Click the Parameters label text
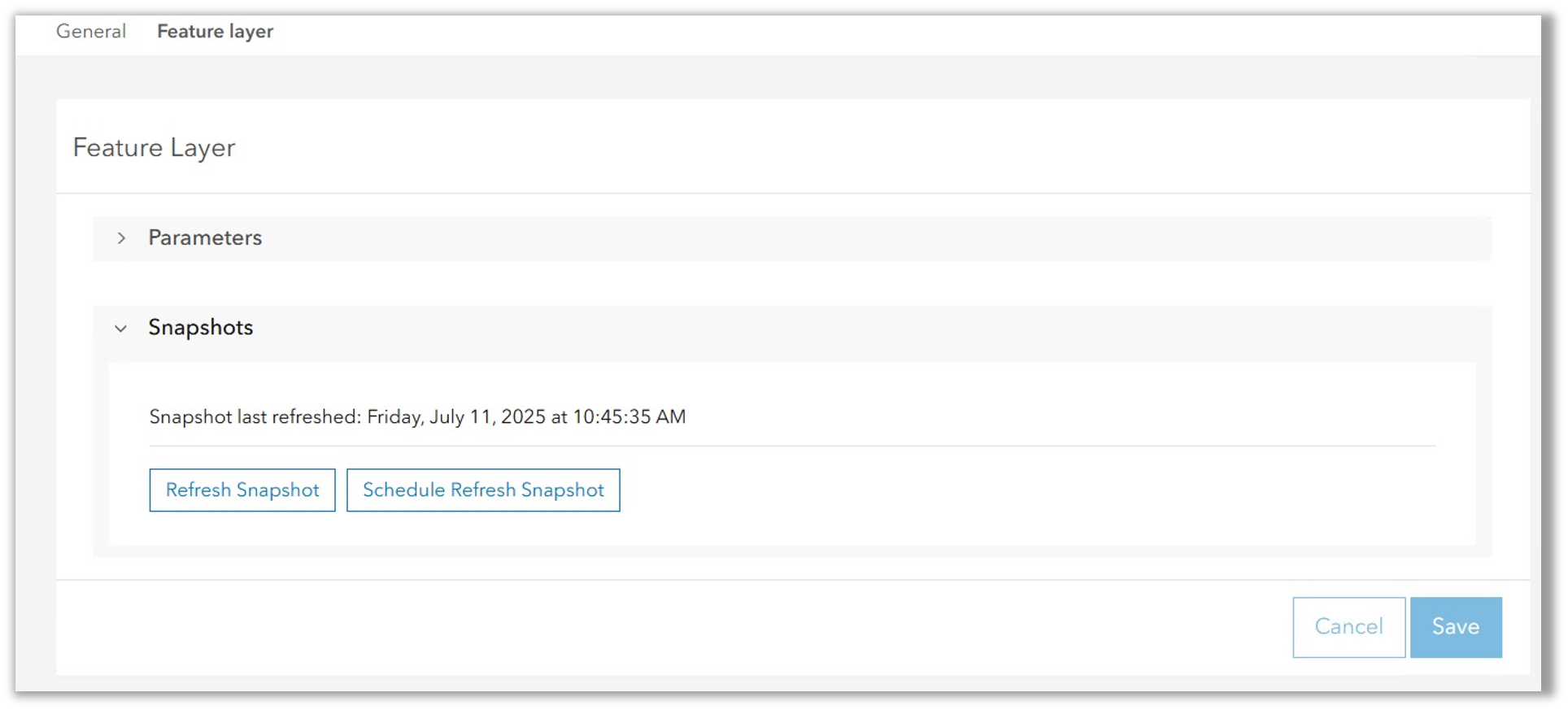The width and height of the screenshot is (1568, 710). 205,238
